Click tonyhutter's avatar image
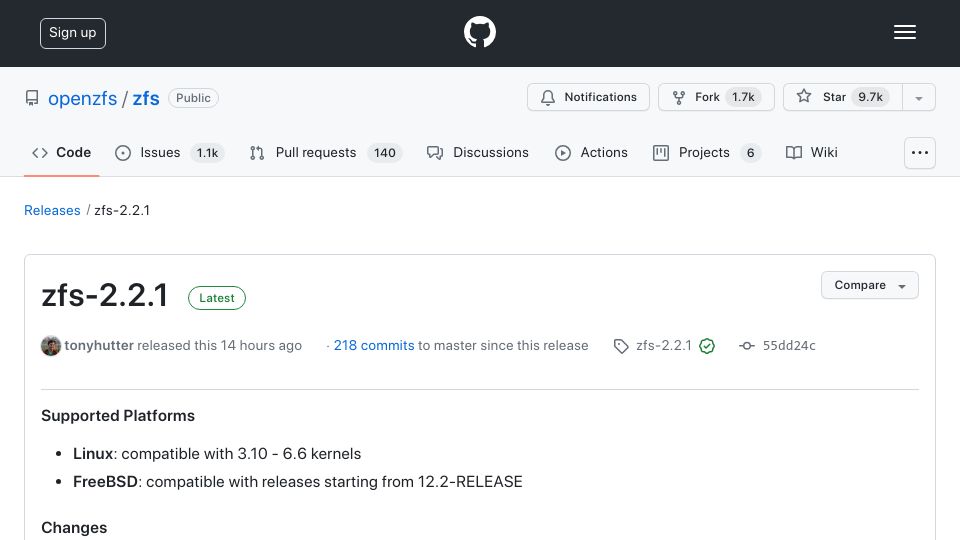This screenshot has height=540, width=960. pos(51,346)
